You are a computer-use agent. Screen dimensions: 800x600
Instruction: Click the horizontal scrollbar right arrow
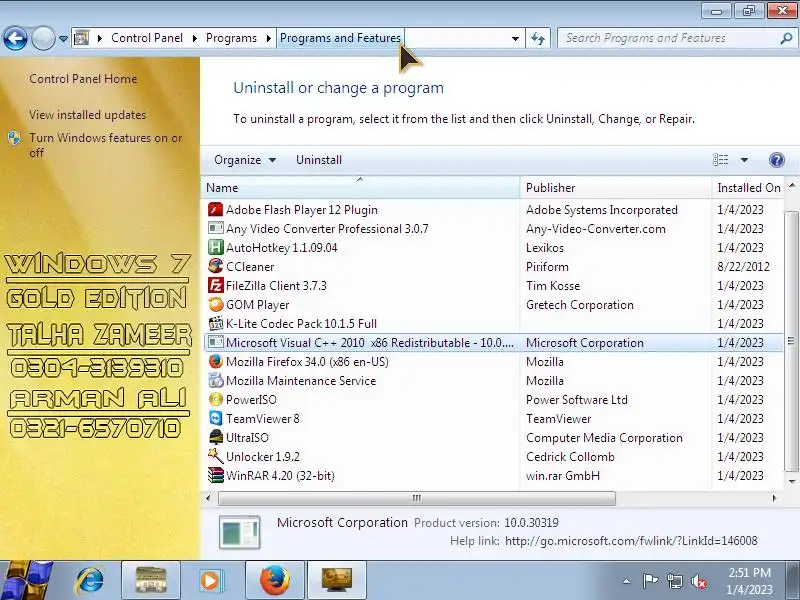(x=774, y=498)
